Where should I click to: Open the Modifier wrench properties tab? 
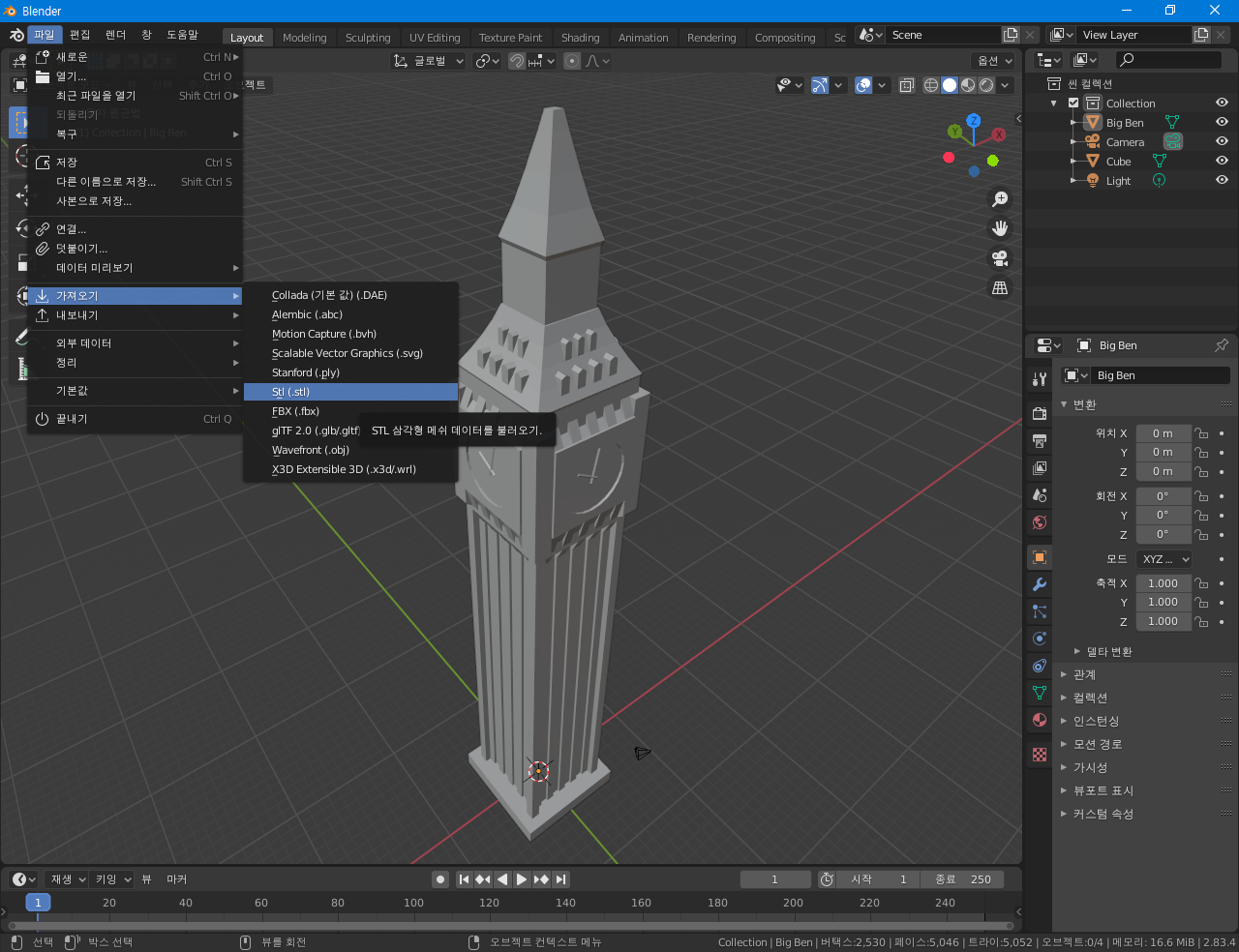(1040, 584)
